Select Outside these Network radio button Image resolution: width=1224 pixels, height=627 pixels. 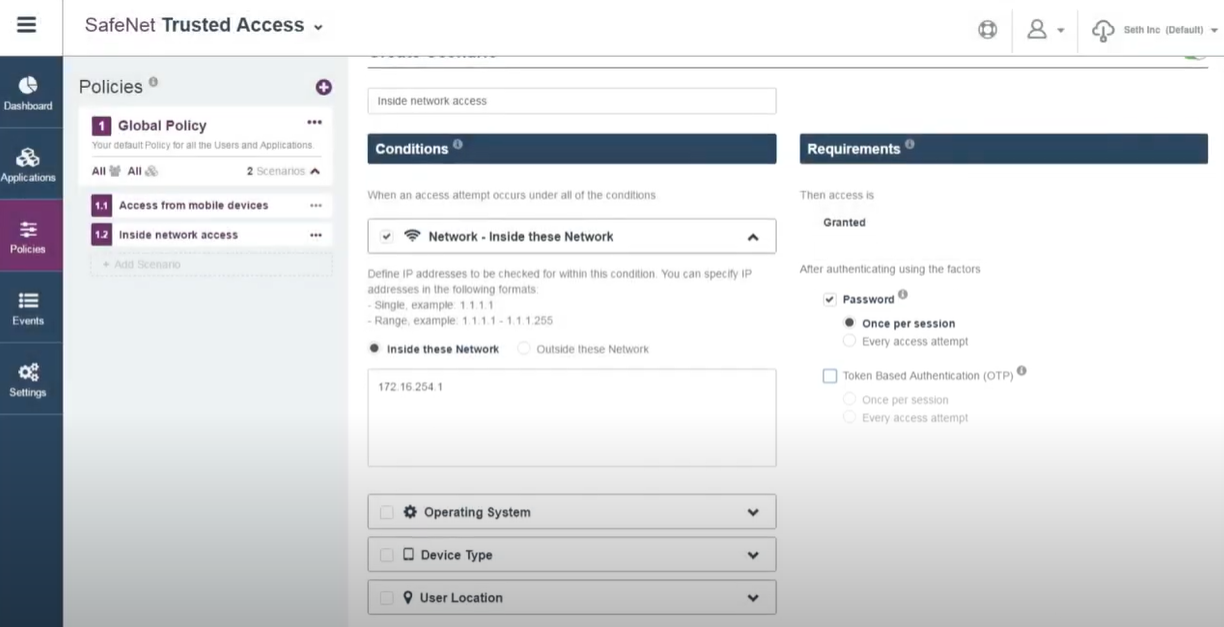523,348
